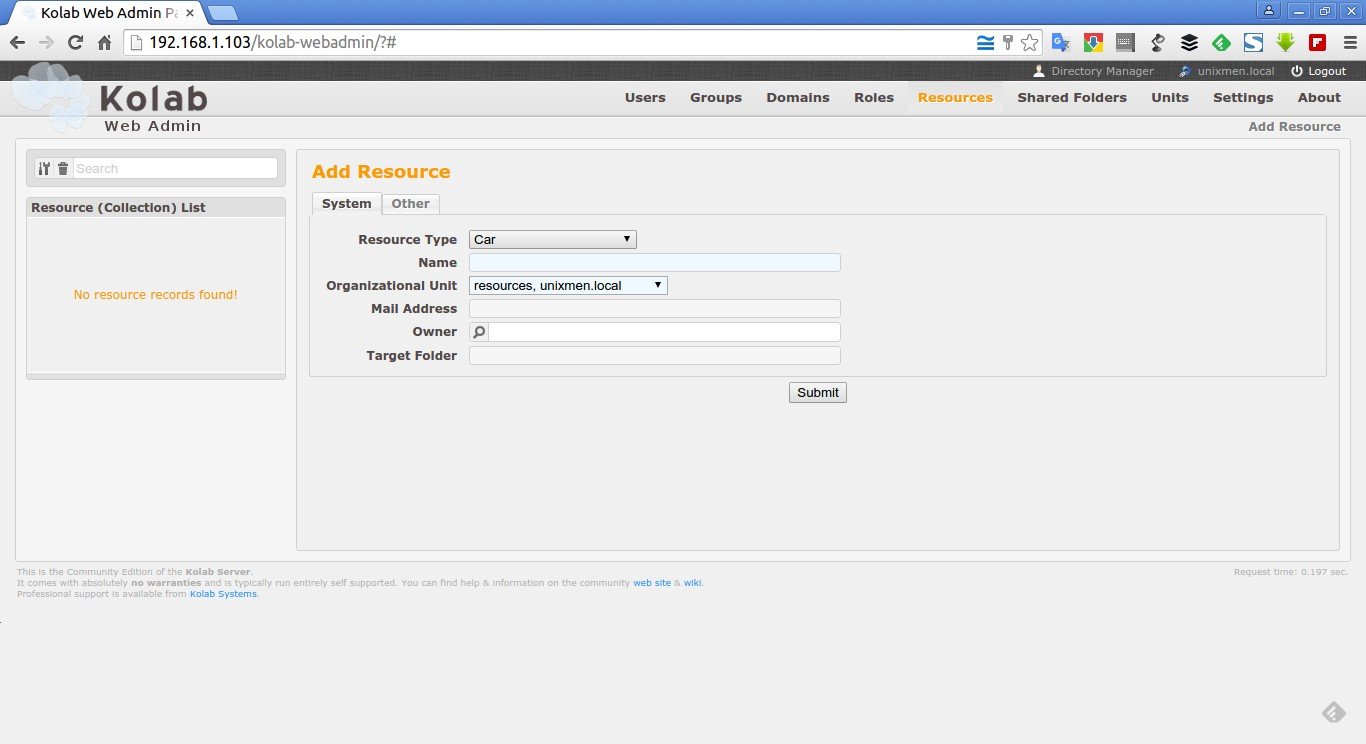Click the green download arrow extension
Image resolution: width=1366 pixels, height=744 pixels.
click(1285, 43)
